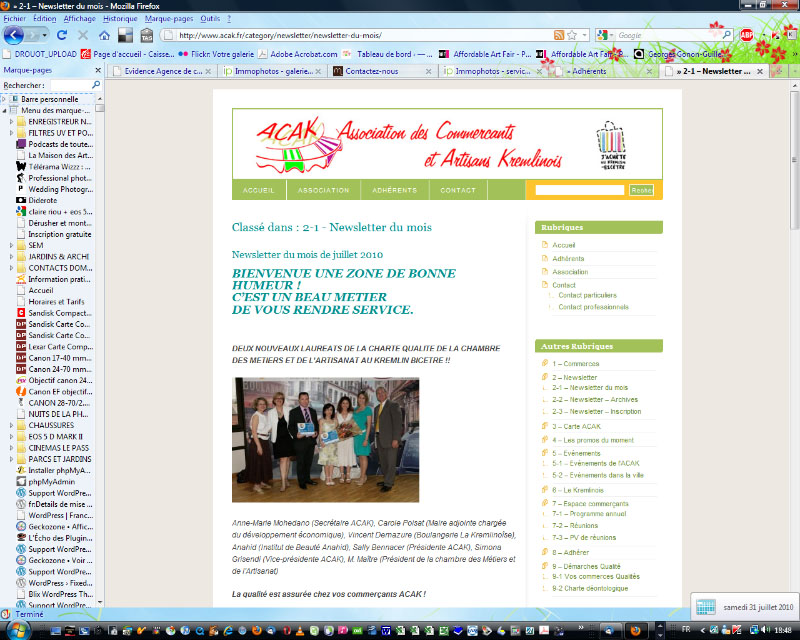The image size is (800, 640).
Task: Click the site's green search button
Action: [641, 190]
